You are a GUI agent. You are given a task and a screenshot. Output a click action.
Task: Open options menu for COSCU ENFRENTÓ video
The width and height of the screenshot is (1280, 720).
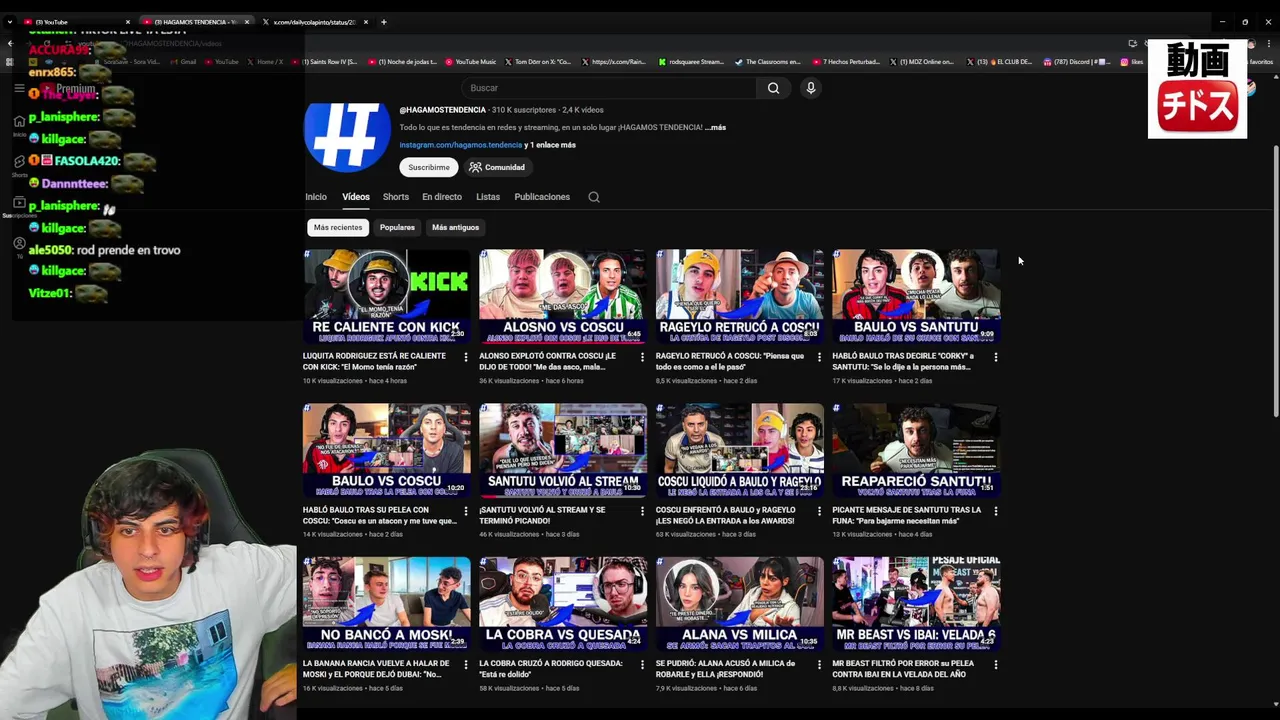coord(819,511)
